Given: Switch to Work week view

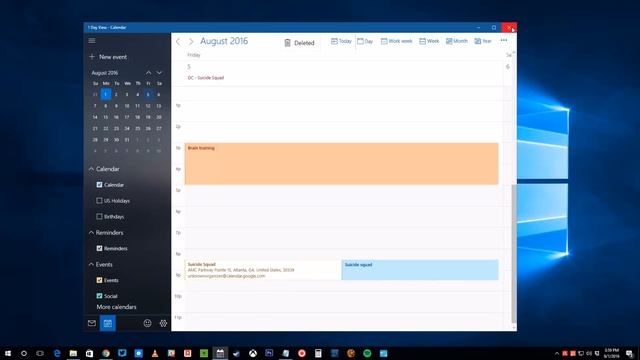Looking at the screenshot, I should point(396,41).
